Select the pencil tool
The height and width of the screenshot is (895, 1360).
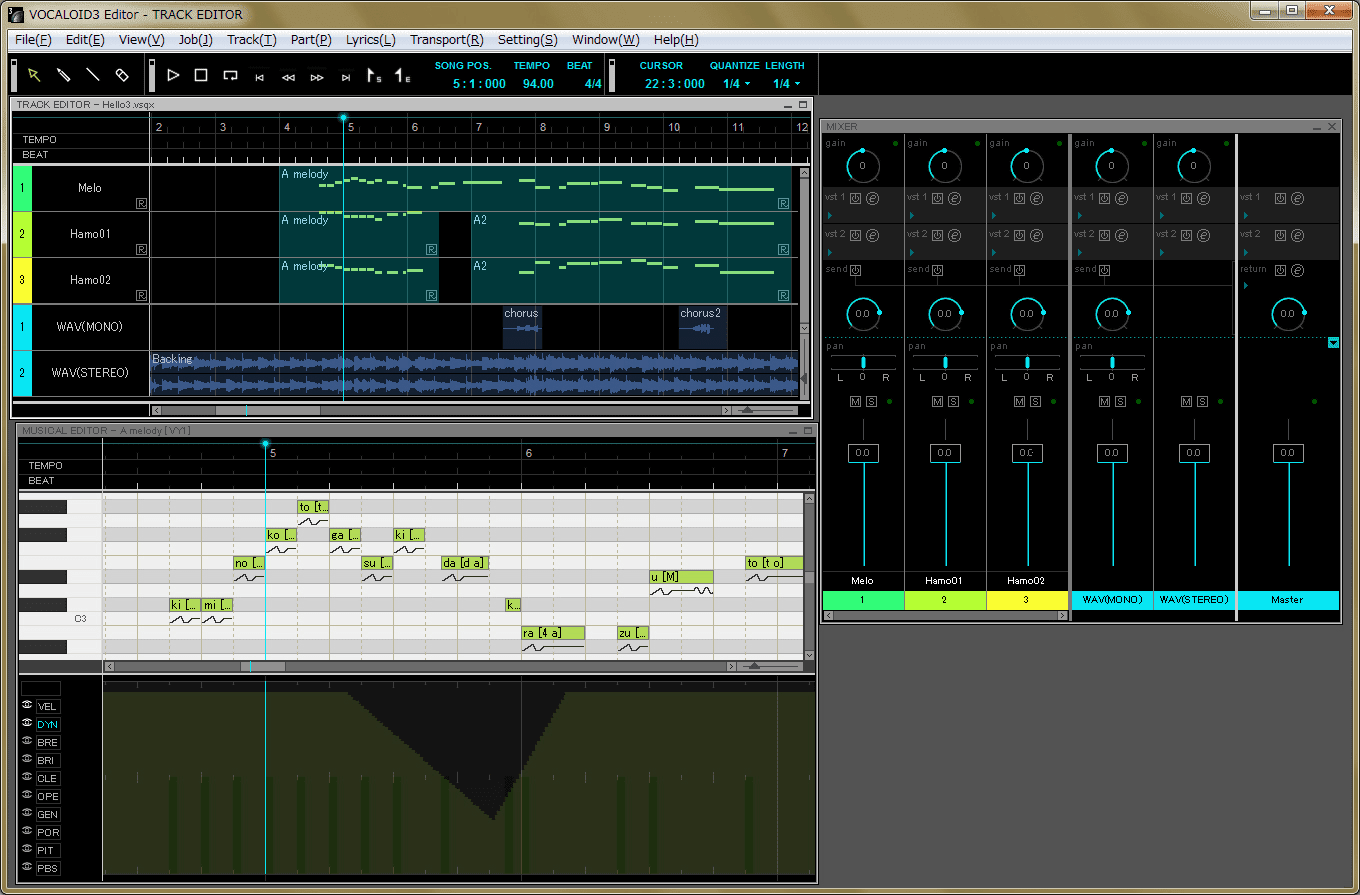pyautogui.click(x=63, y=75)
